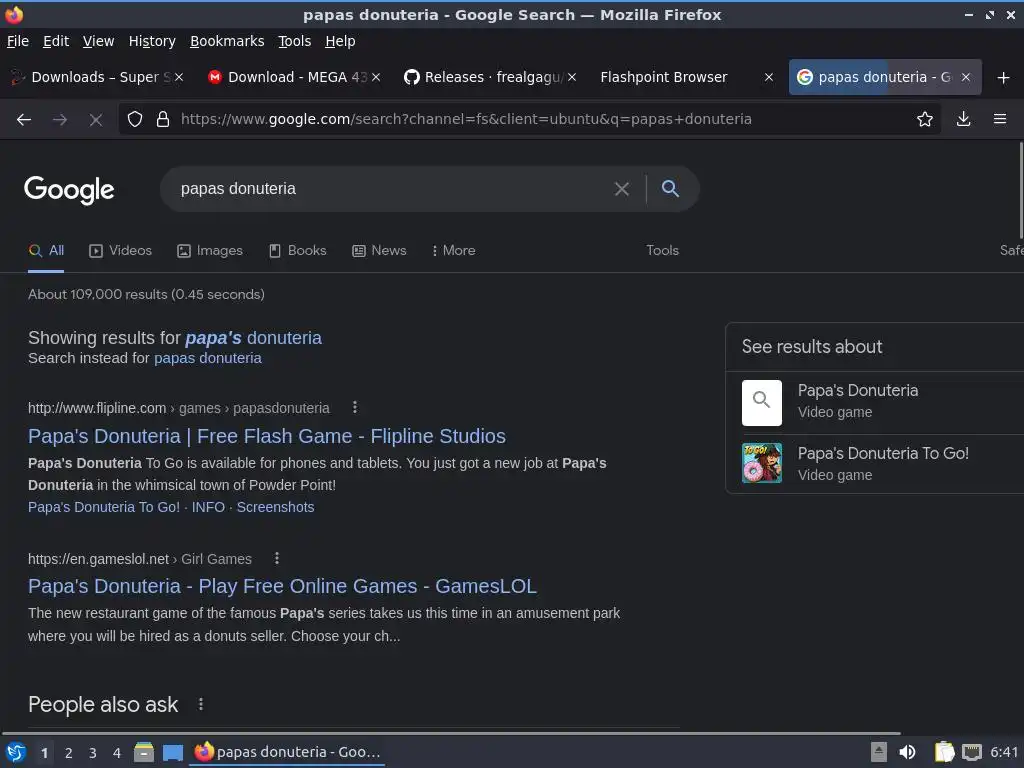1024x768 pixels.
Task: Close the Download - MEGA tab
Action: click(376, 77)
